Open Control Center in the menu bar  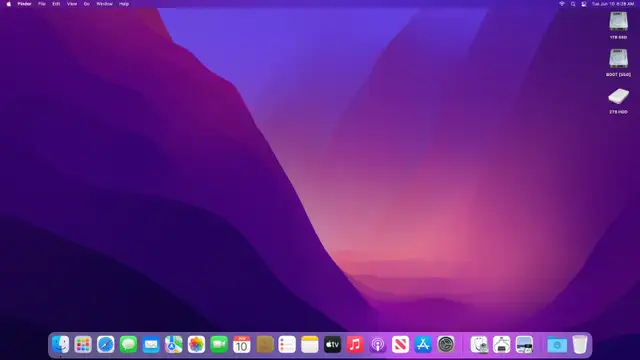584,4
